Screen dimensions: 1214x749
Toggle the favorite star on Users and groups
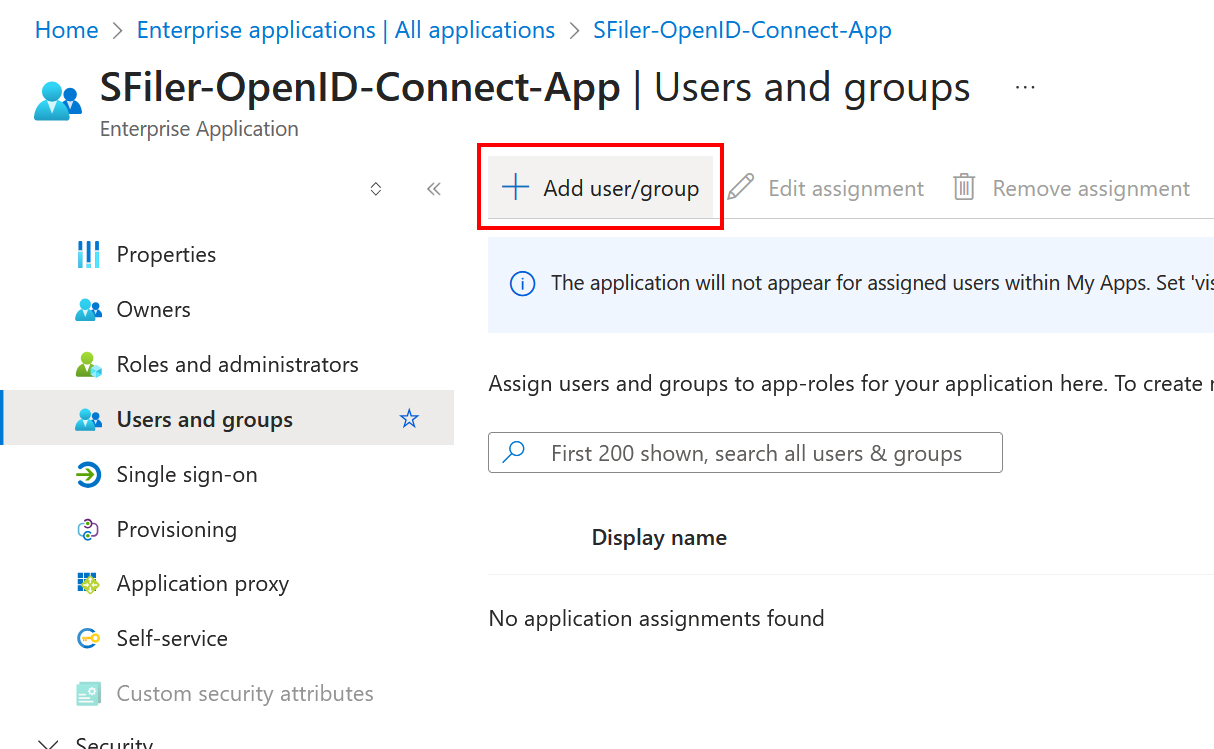tap(409, 419)
